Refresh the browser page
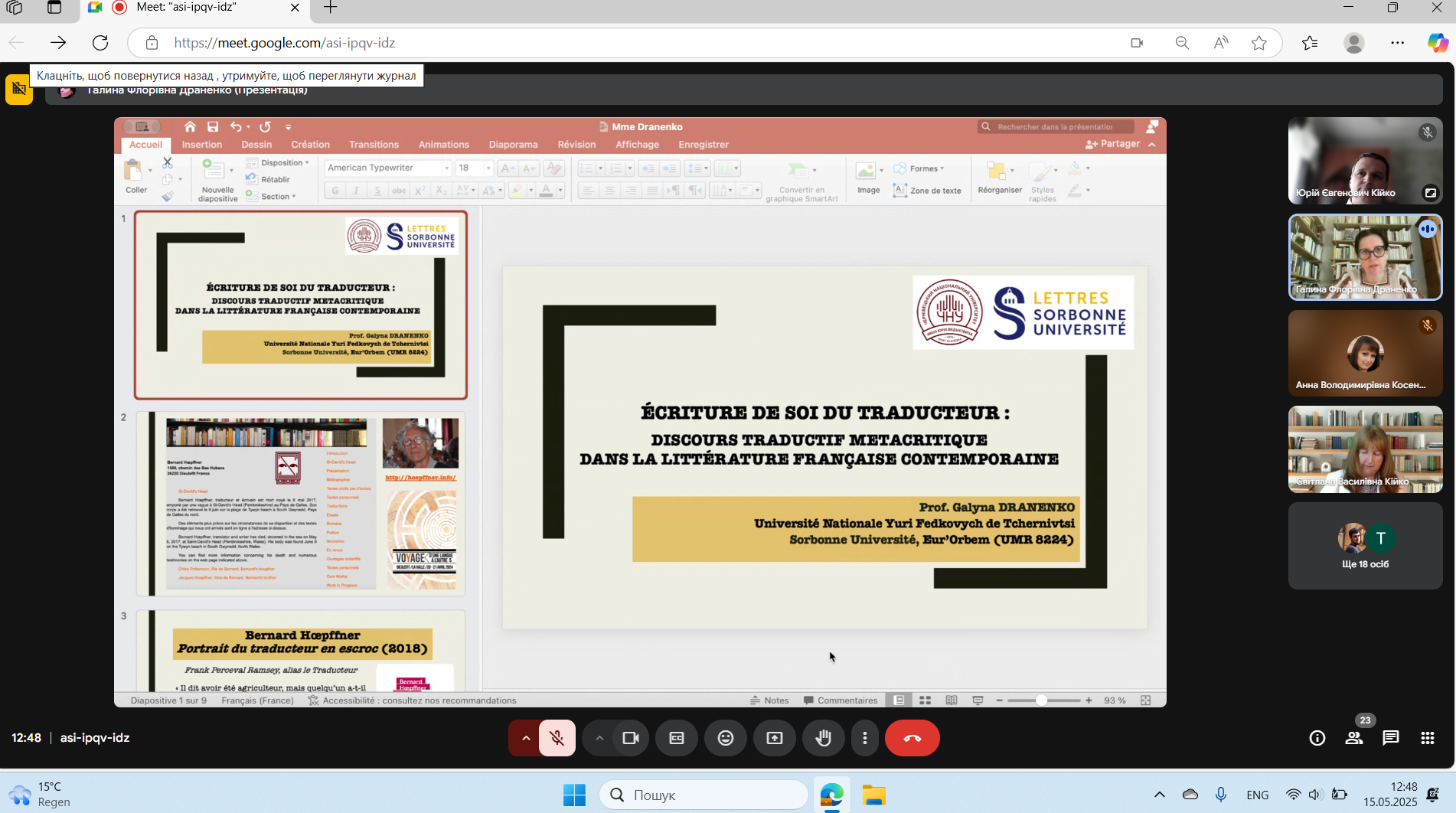The width and height of the screenshot is (1456, 813). (100, 43)
